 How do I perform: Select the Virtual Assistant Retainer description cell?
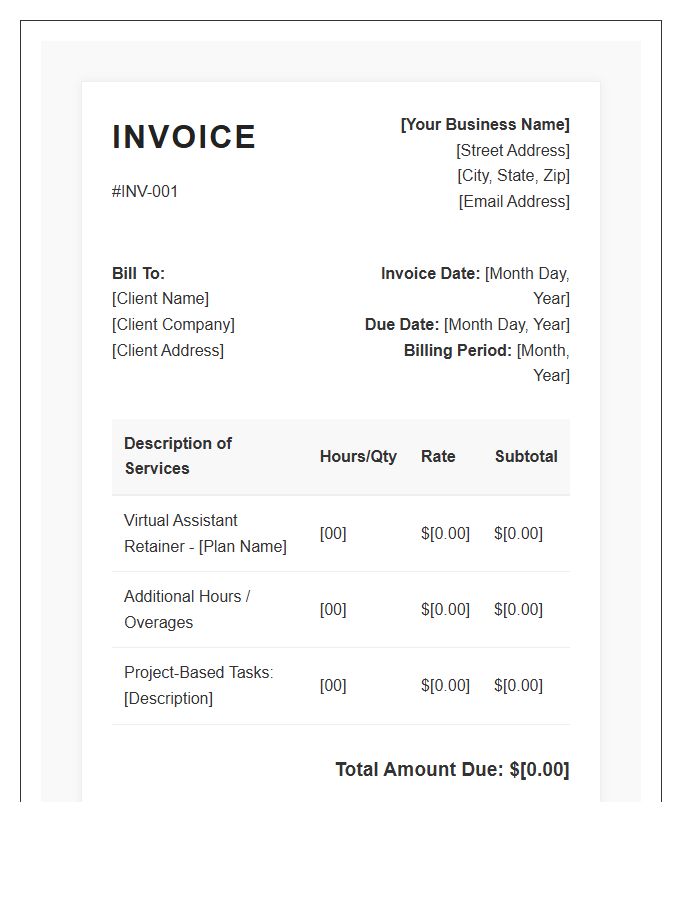click(x=205, y=533)
